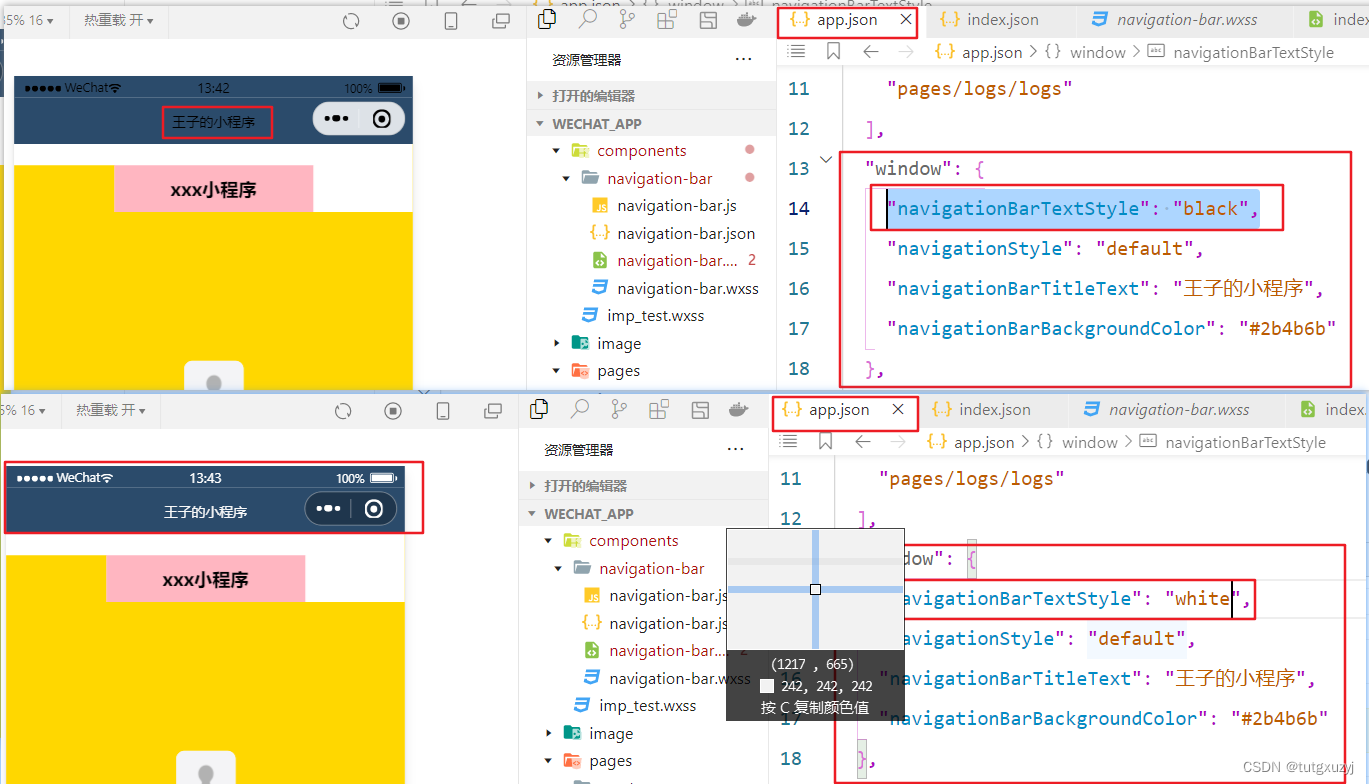Click the Docker whale icon in the lower screenshot

coord(738,409)
